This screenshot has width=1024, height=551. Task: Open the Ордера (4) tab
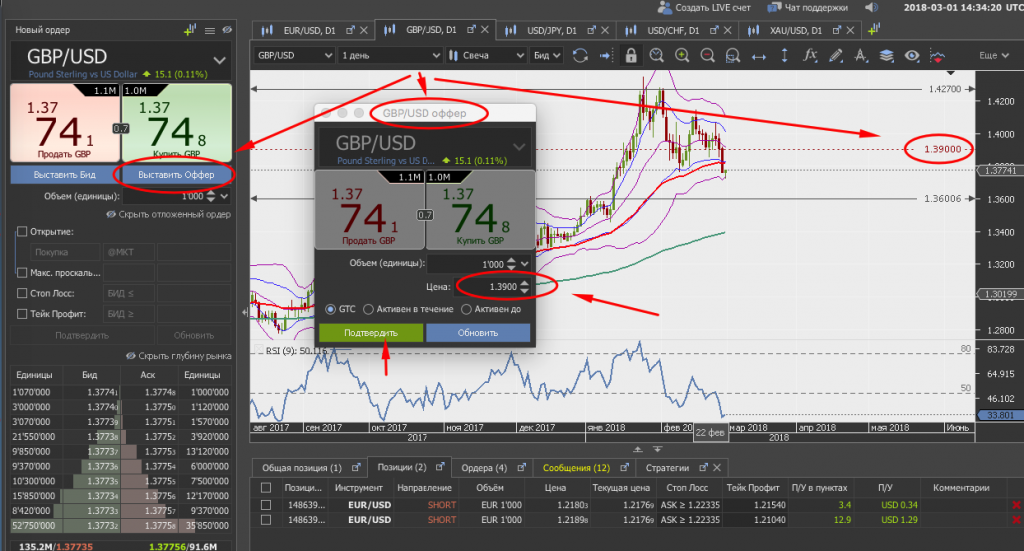(x=486, y=467)
